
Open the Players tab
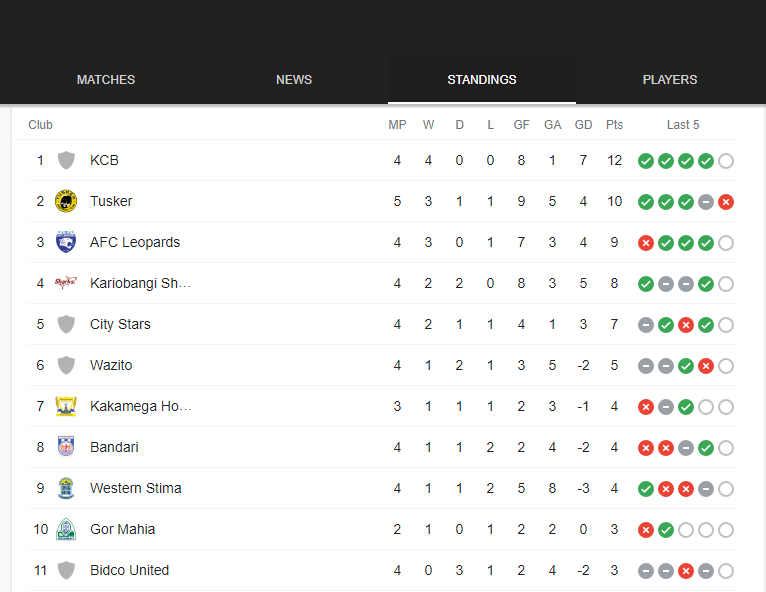[670, 80]
